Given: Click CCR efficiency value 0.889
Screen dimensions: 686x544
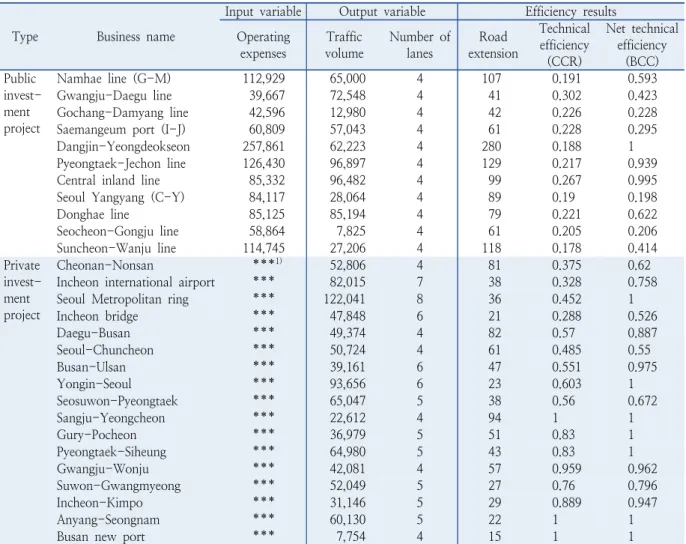Looking at the screenshot, I should point(567,503).
